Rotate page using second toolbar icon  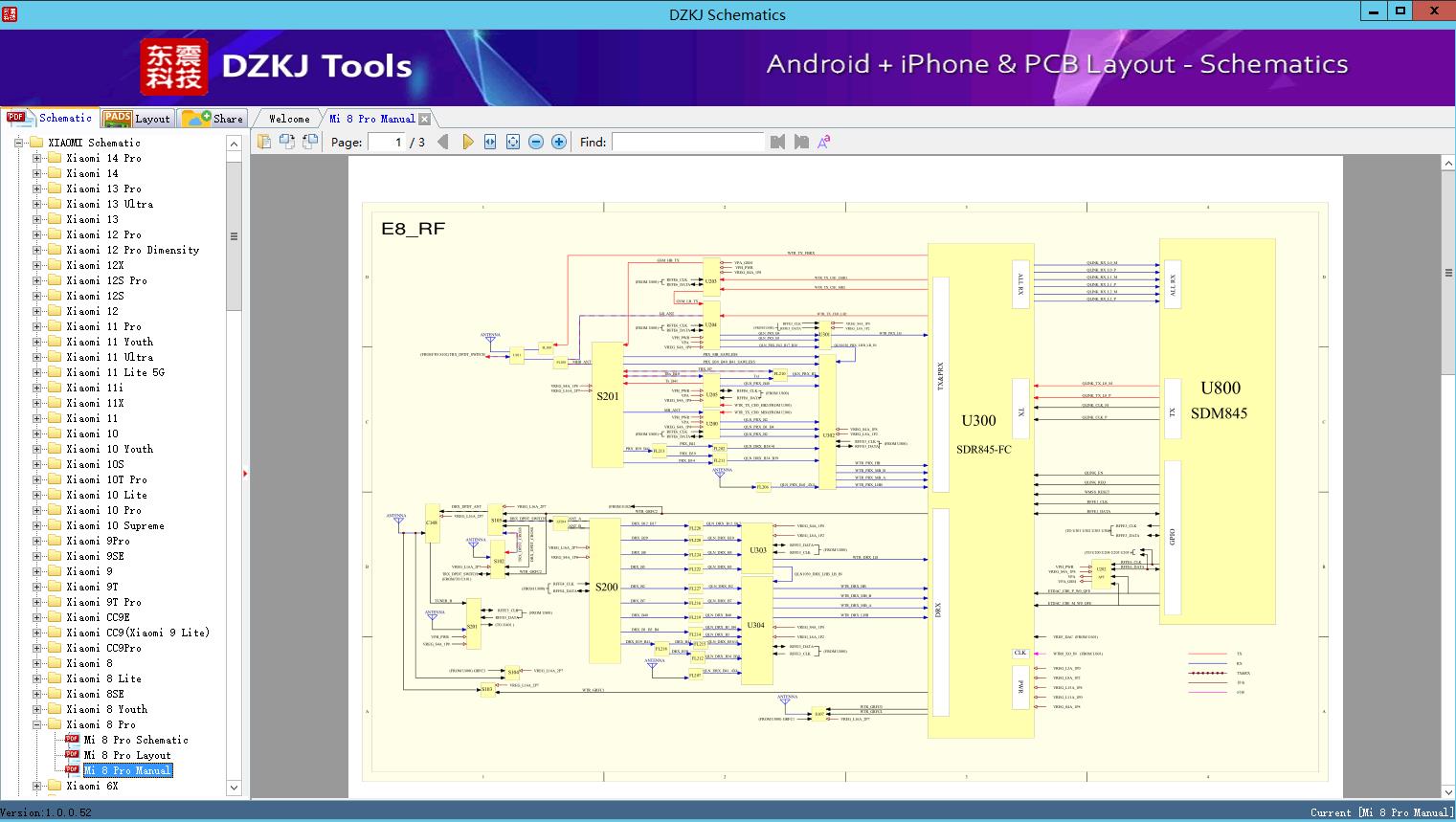tap(287, 142)
